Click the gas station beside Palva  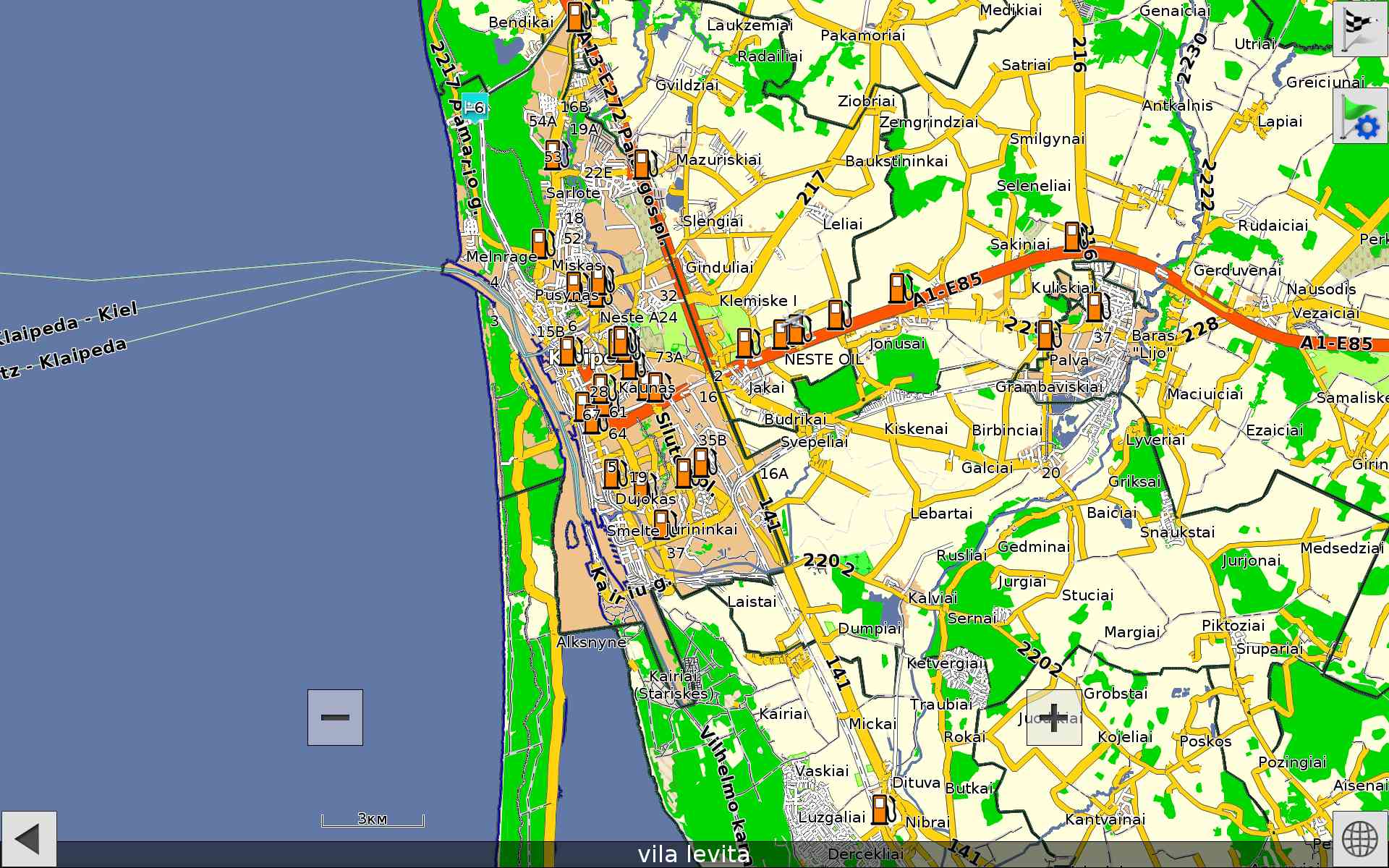pos(1046,335)
